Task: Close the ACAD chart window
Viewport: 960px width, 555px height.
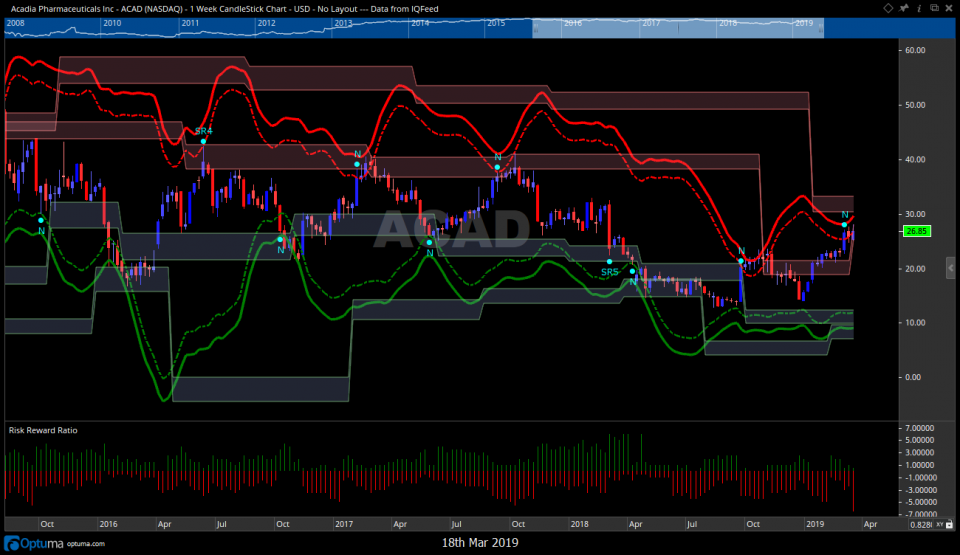Action: [950, 8]
